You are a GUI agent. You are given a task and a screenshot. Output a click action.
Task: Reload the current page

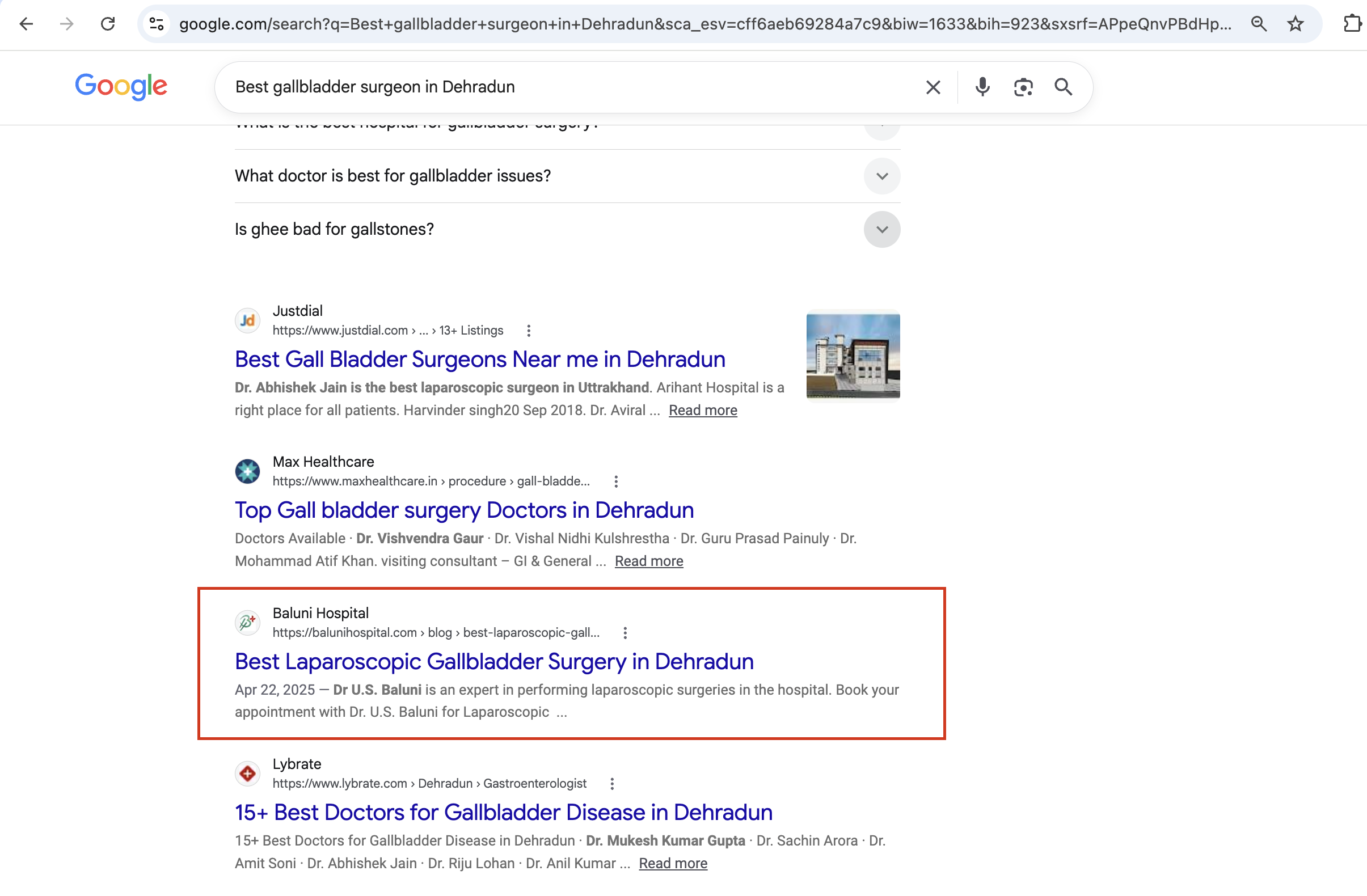point(108,24)
